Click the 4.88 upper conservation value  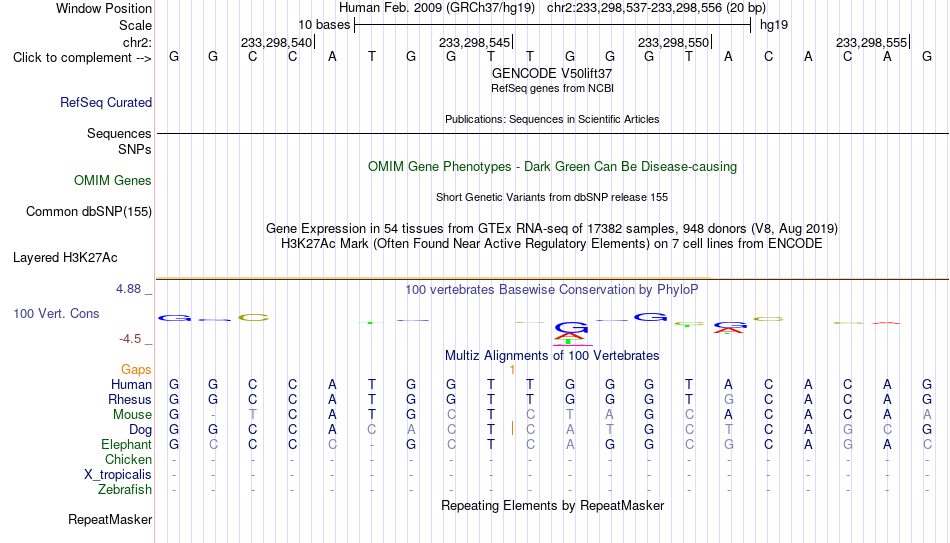point(128,289)
